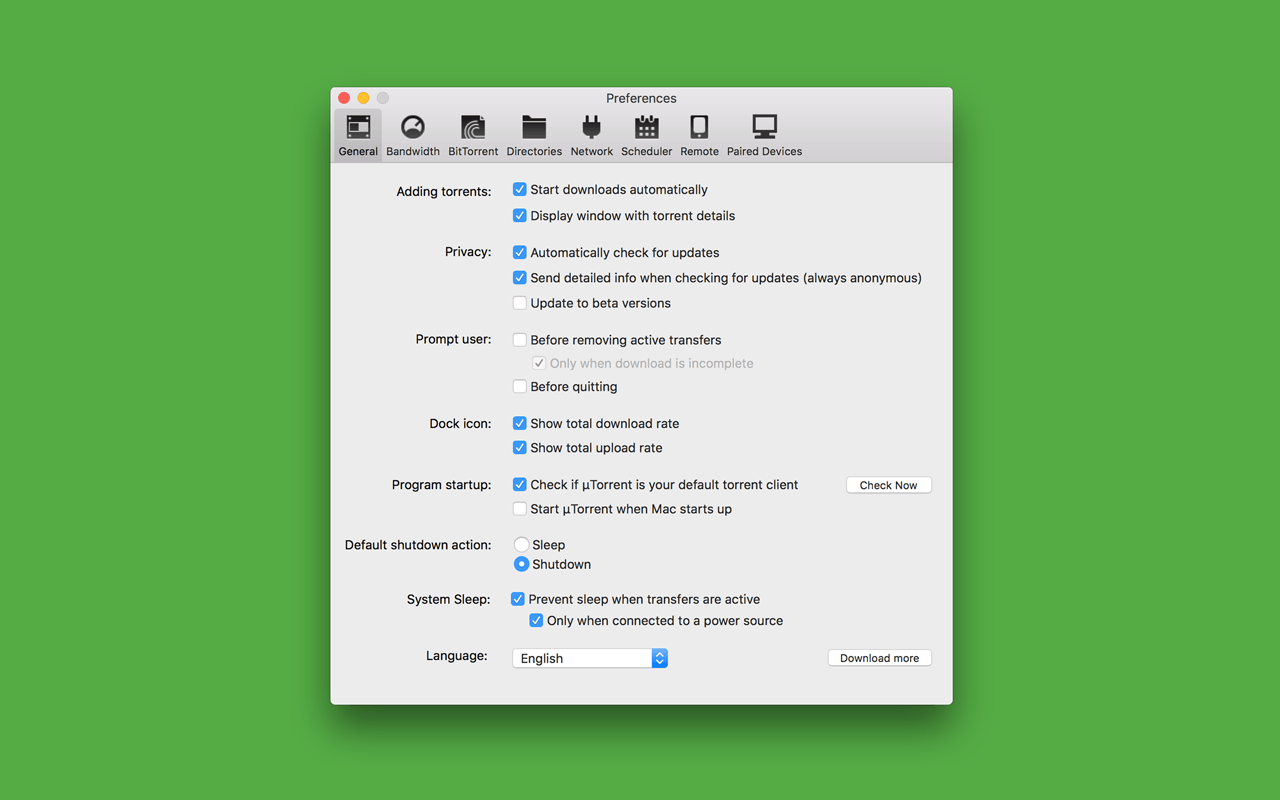1280x800 pixels.
Task: Select Sleep as the default shutdown action
Action: pos(521,545)
